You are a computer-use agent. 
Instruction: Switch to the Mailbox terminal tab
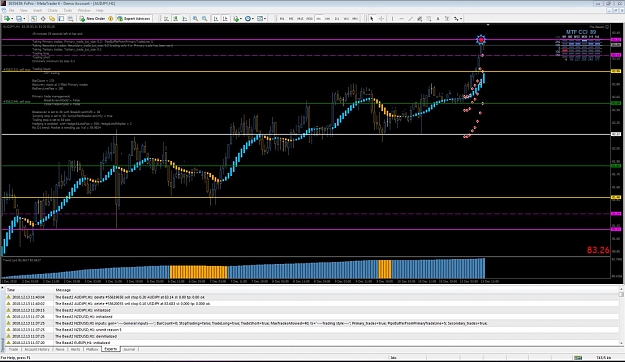92,349
